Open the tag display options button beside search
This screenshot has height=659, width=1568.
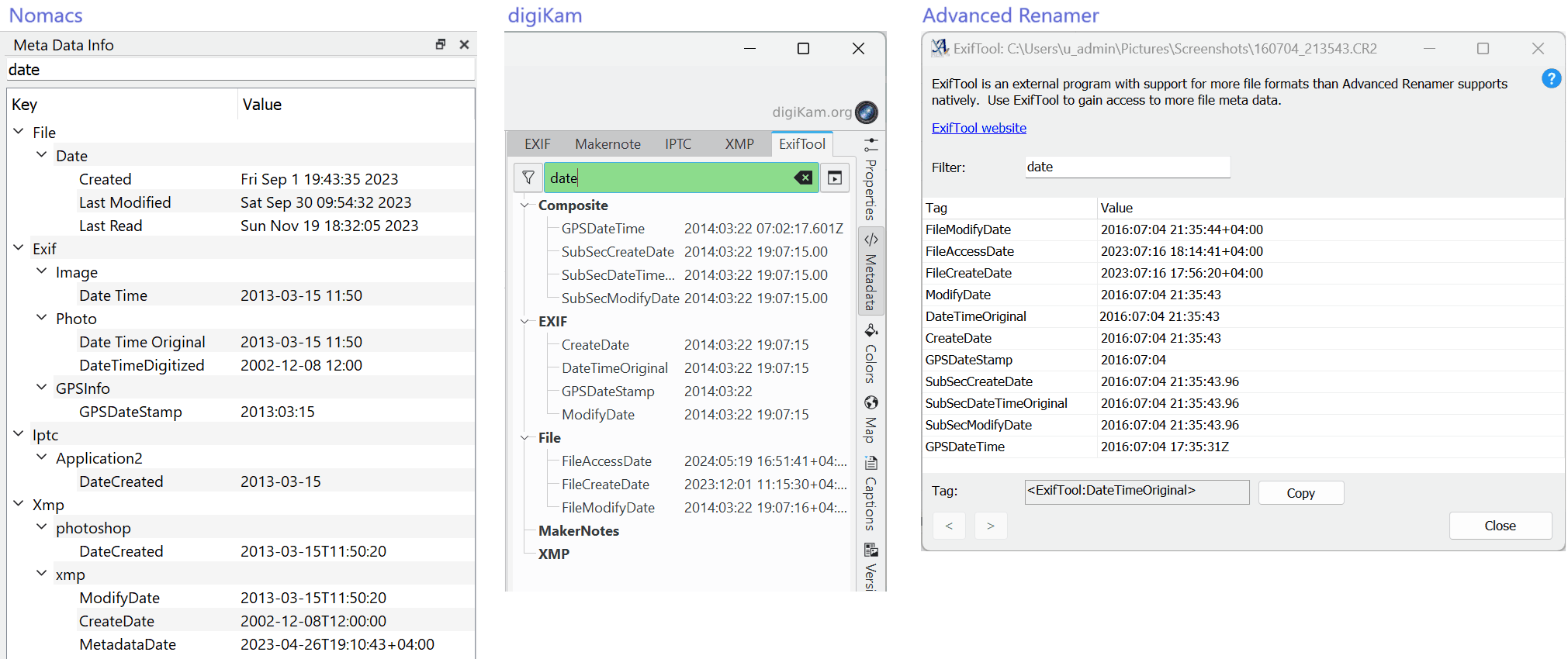click(835, 178)
